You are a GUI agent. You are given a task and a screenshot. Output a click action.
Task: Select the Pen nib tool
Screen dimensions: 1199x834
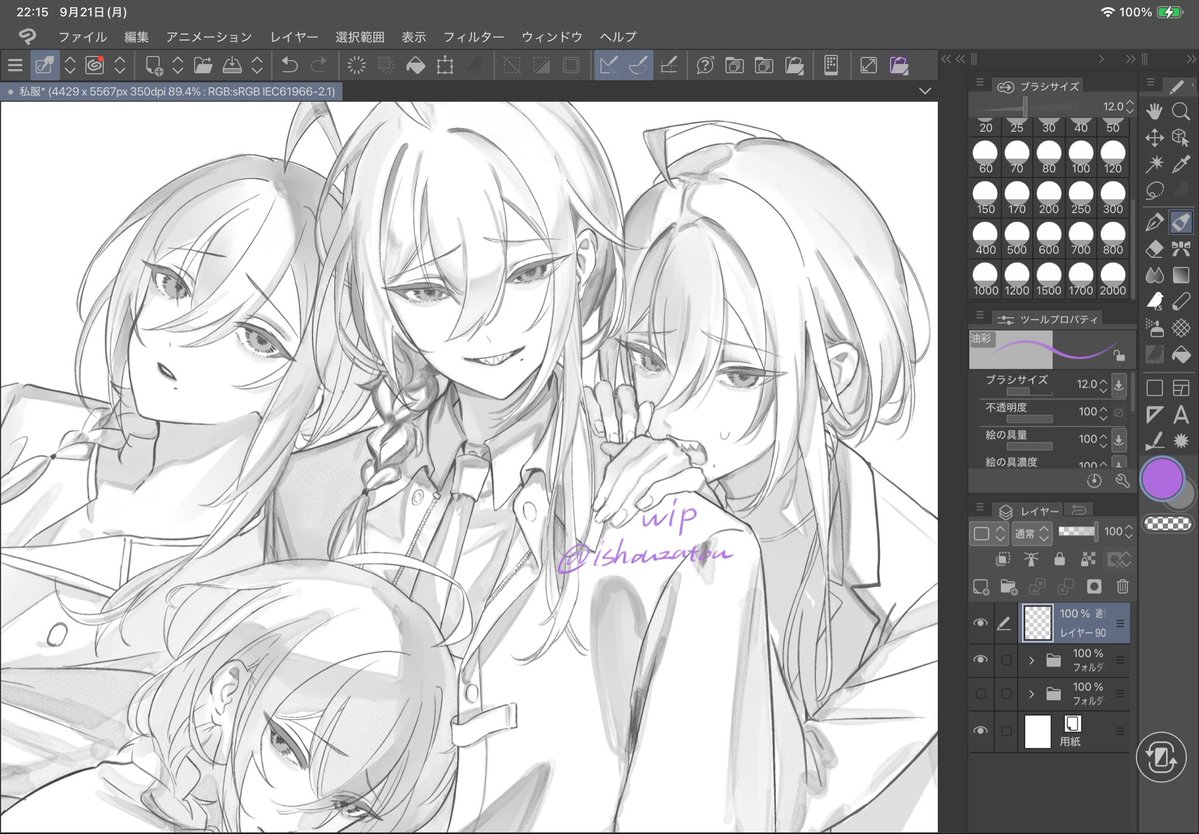[x=1155, y=222]
